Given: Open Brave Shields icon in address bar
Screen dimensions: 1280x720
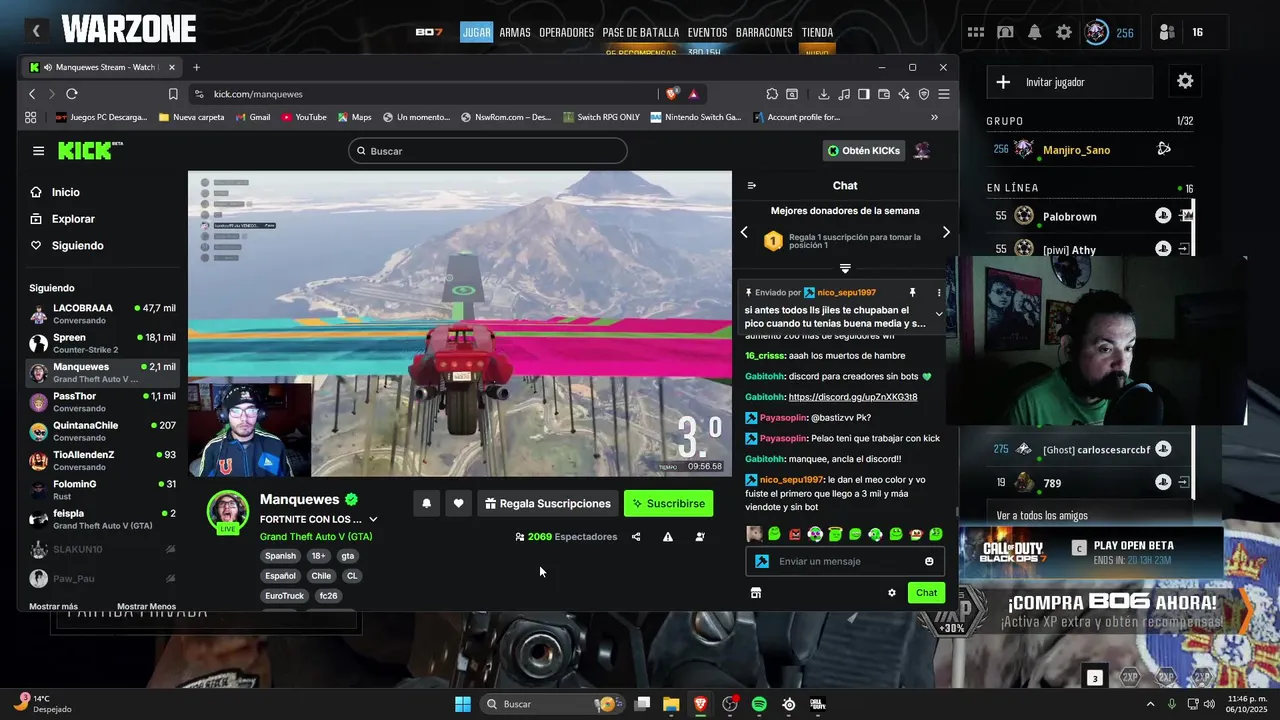Looking at the screenshot, I should tap(672, 94).
